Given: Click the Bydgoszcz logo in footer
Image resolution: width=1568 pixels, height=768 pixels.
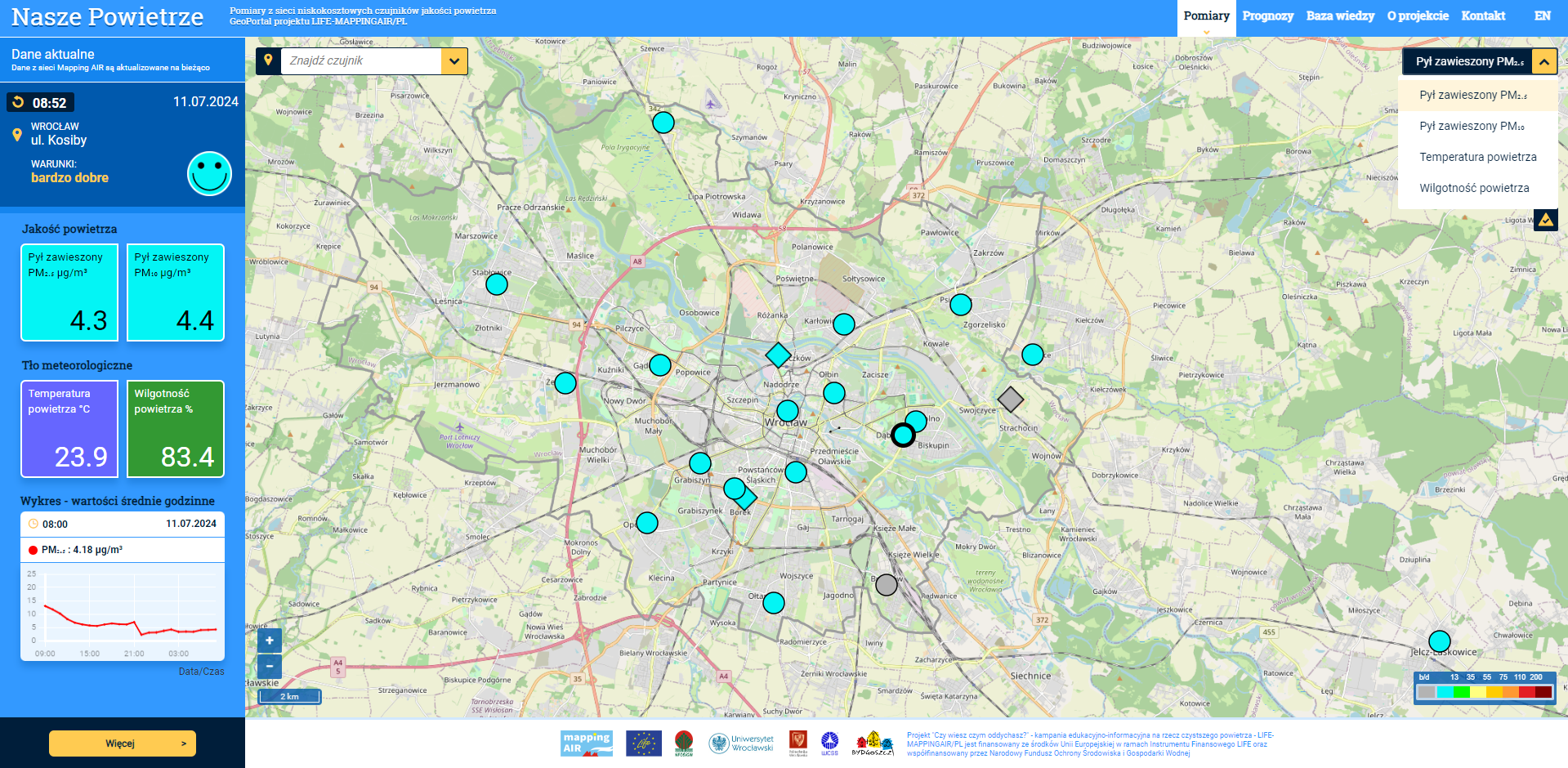Looking at the screenshot, I should pyautogui.click(x=873, y=743).
